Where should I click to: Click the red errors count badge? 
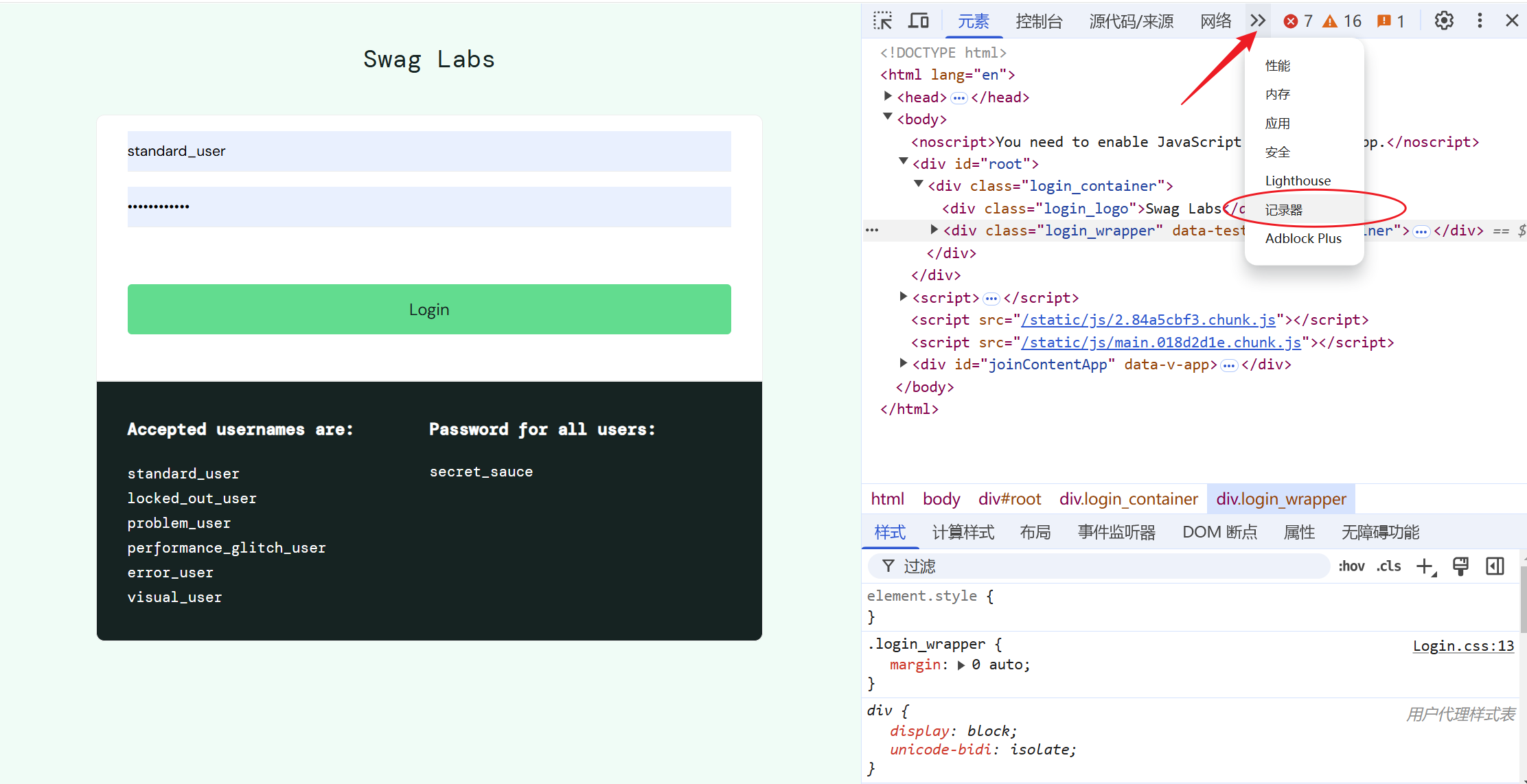coord(1298,21)
